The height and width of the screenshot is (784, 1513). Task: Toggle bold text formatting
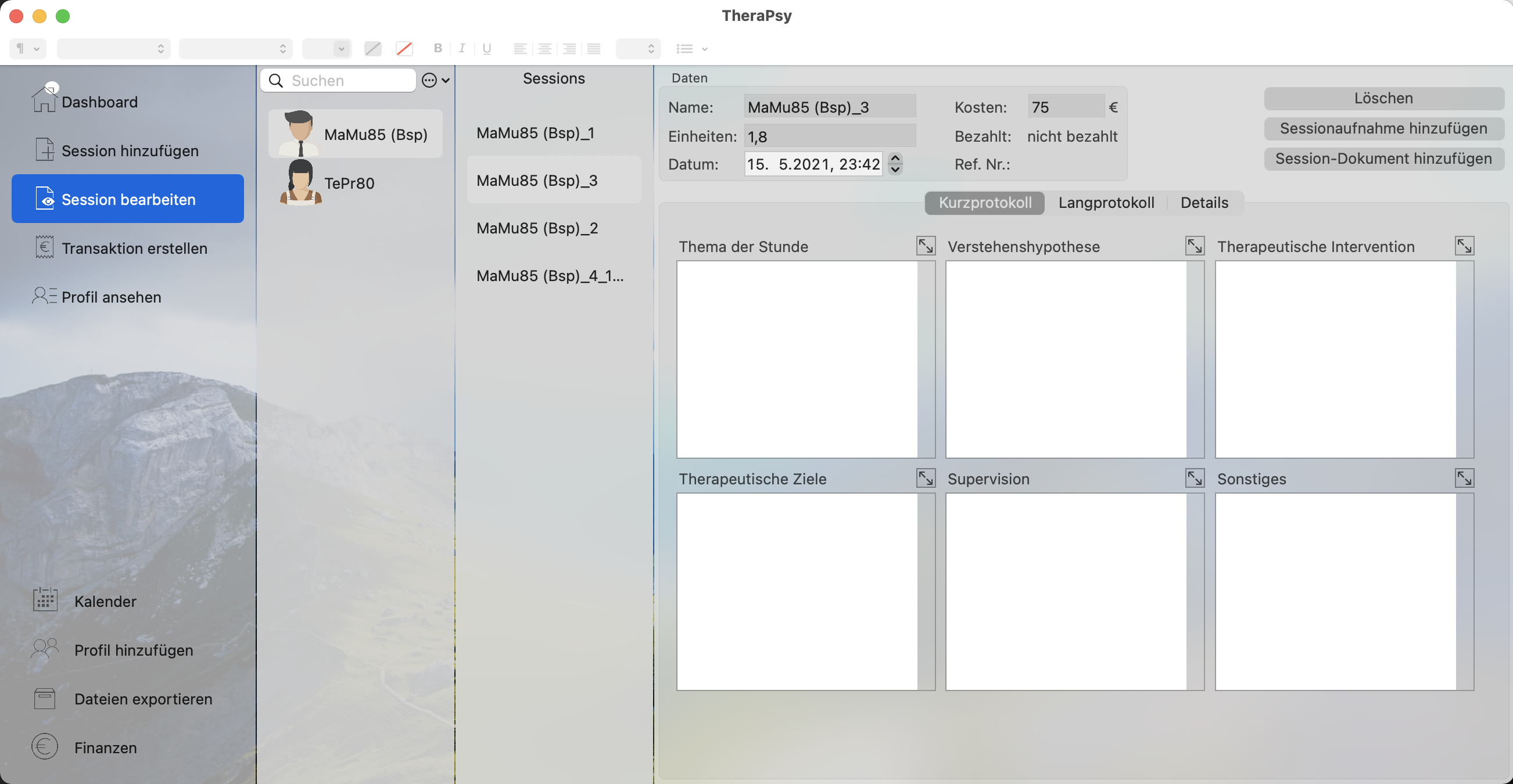click(438, 48)
